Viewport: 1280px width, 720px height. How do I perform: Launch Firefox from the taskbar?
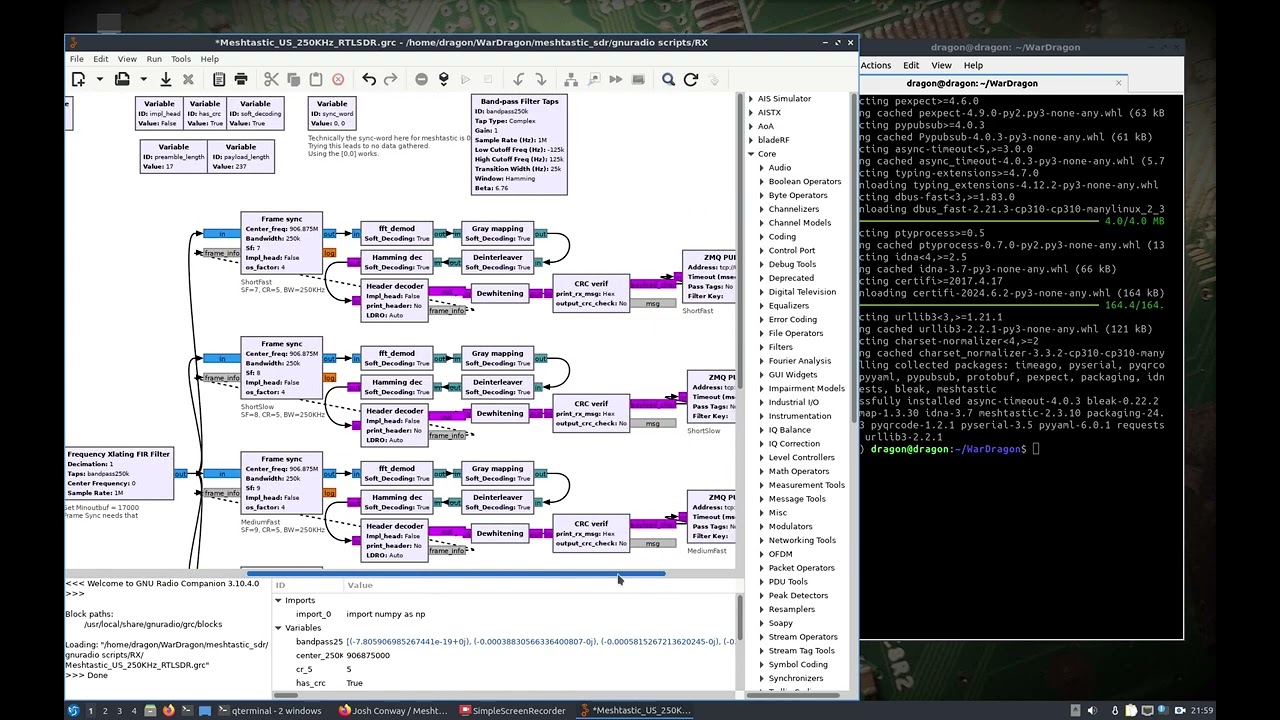point(168,711)
